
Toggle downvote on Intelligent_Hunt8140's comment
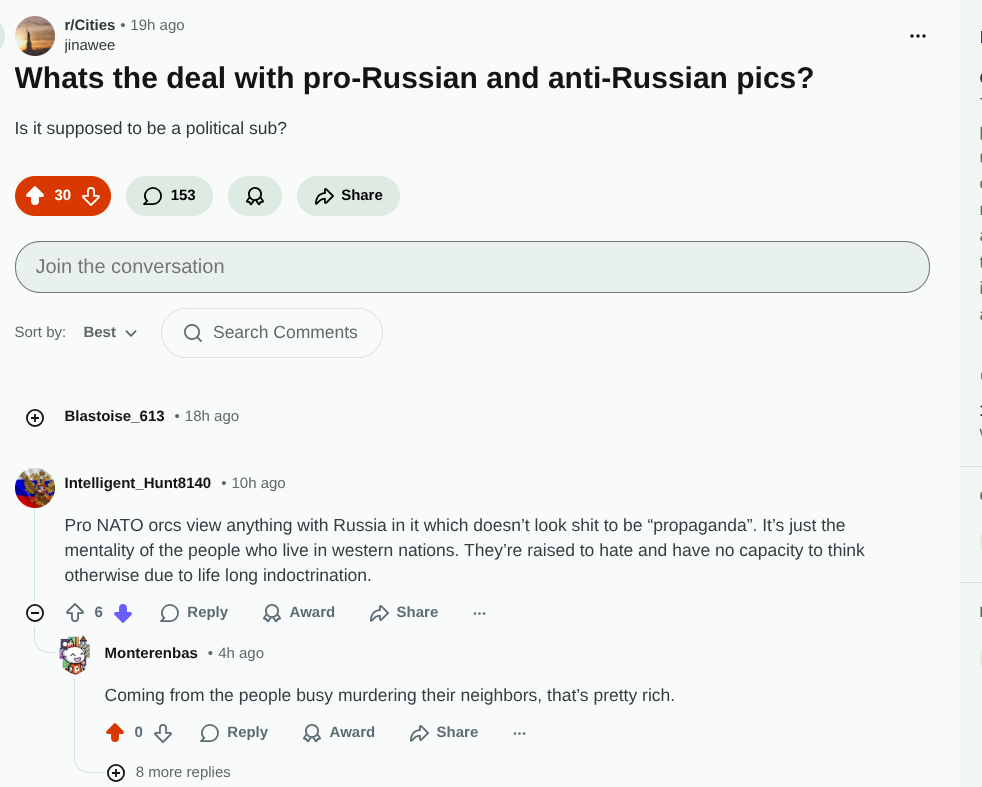123,613
